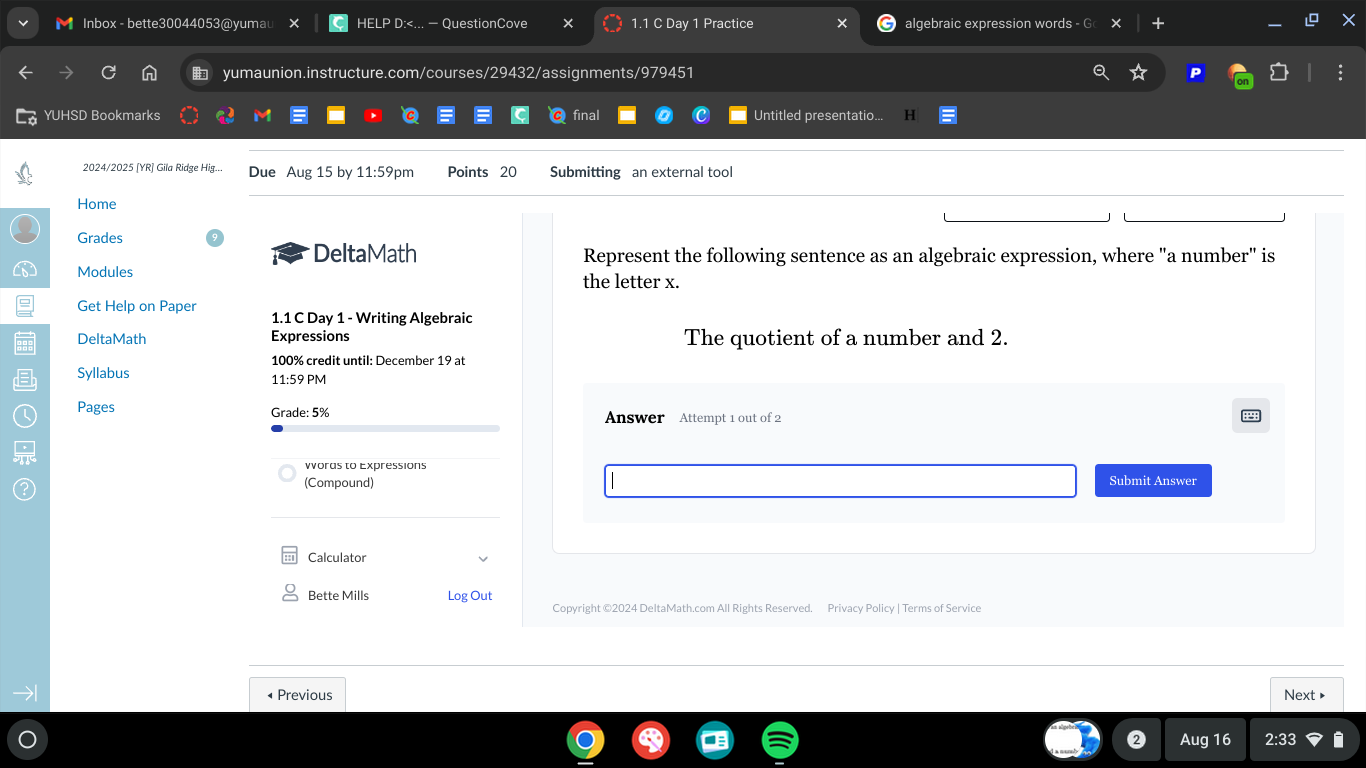This screenshot has width=1366, height=768.
Task: Focus the answer input field
Action: 840,481
